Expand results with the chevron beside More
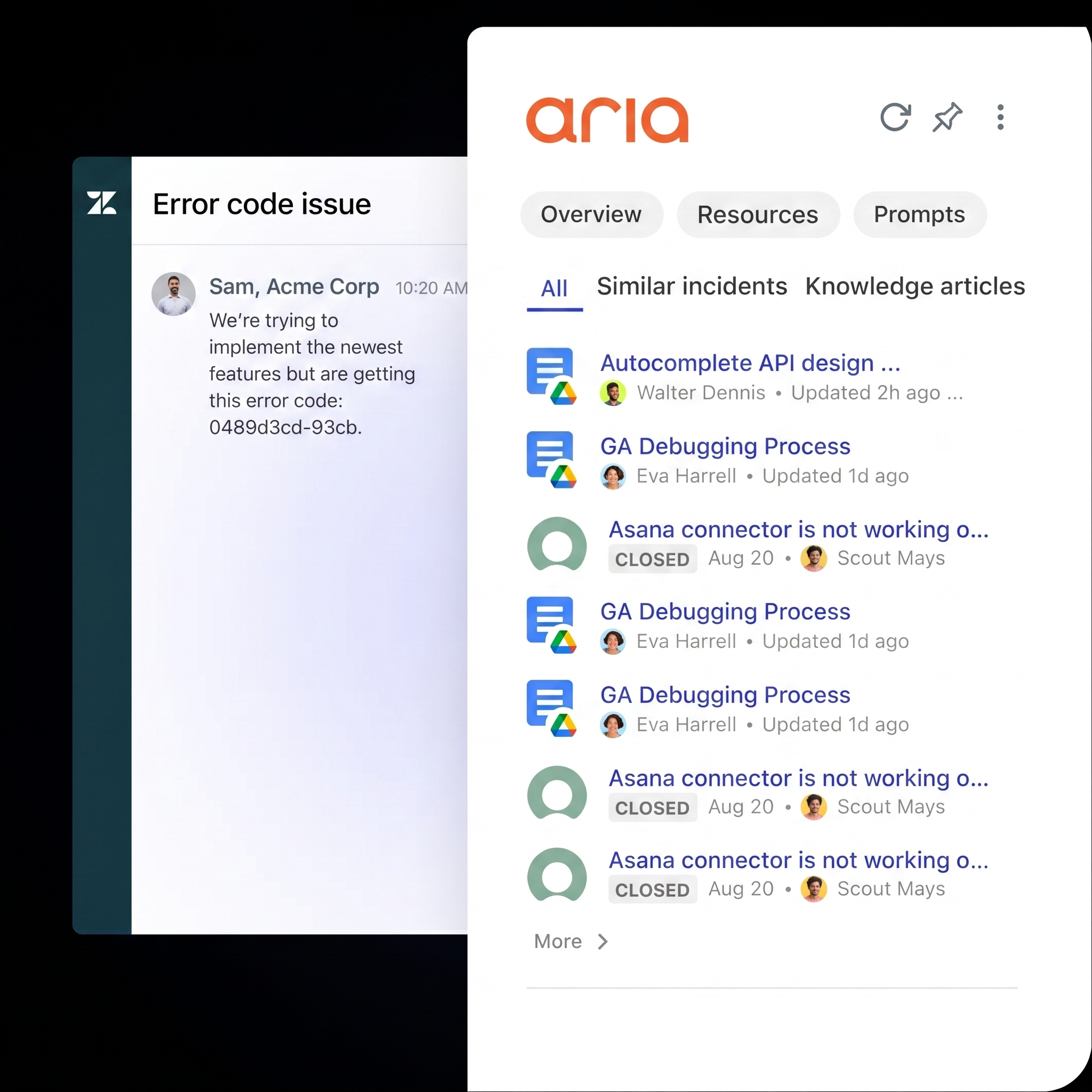 click(x=603, y=942)
